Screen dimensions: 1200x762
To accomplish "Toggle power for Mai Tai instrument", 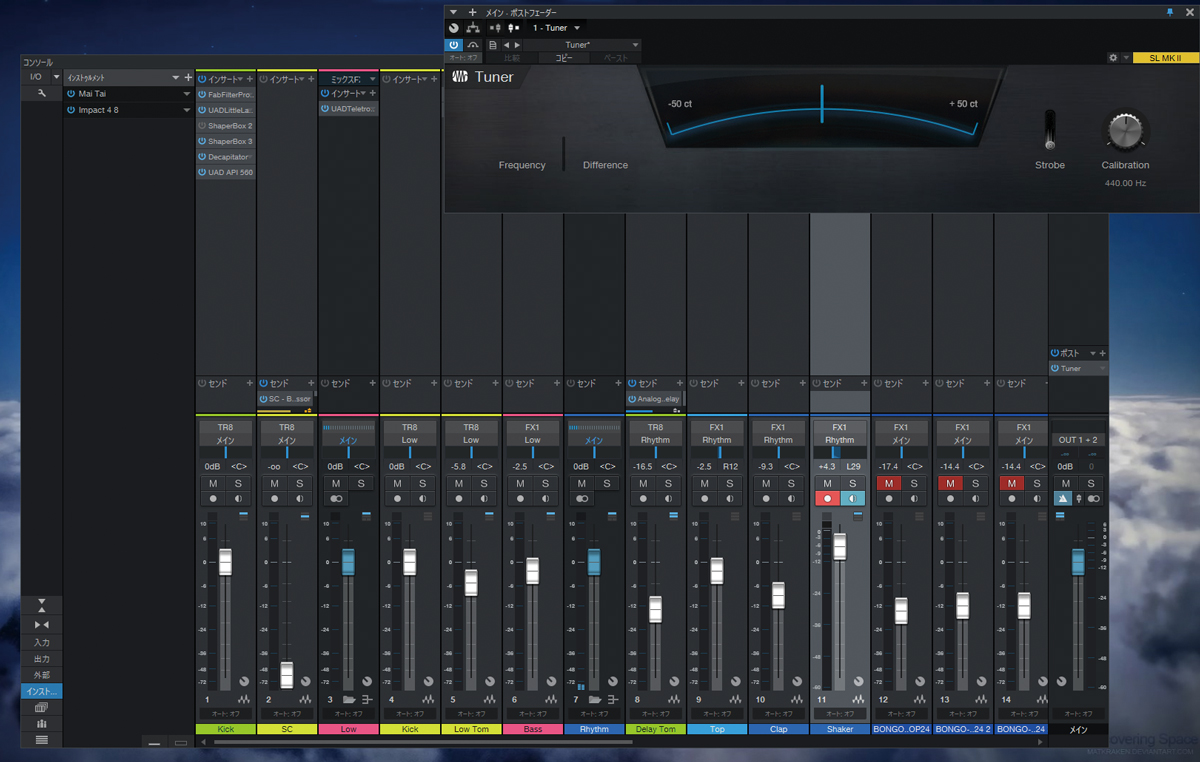I will click(x=71, y=94).
